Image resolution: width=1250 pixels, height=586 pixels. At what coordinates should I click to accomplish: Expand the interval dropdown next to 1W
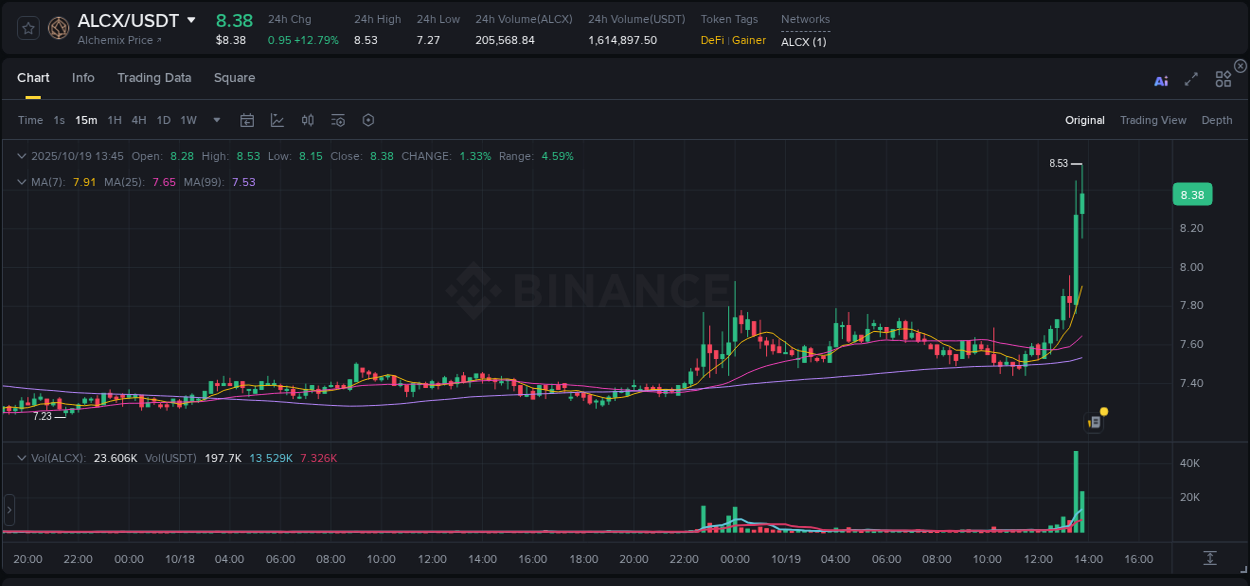[215, 120]
